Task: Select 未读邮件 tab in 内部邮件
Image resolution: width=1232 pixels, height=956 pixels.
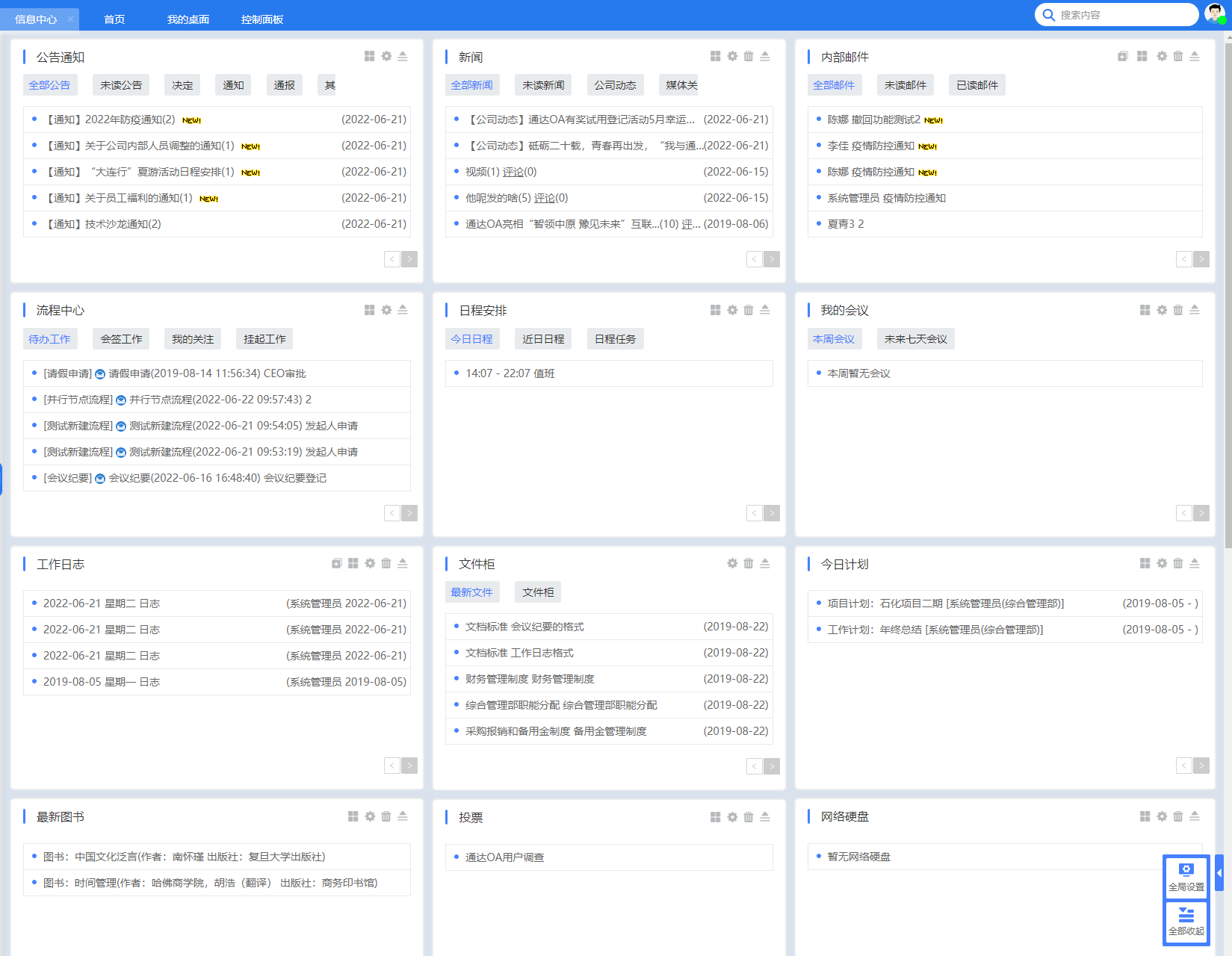Action: 905,85
